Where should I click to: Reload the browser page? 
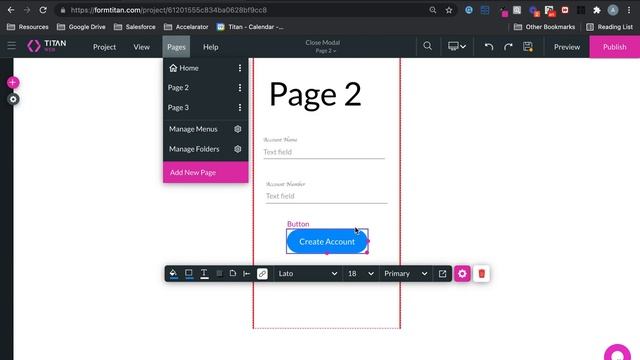tap(43, 10)
